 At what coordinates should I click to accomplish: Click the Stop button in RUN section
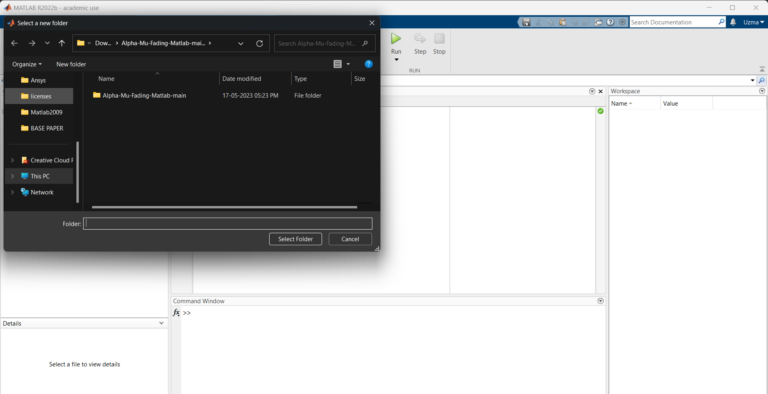click(439, 43)
